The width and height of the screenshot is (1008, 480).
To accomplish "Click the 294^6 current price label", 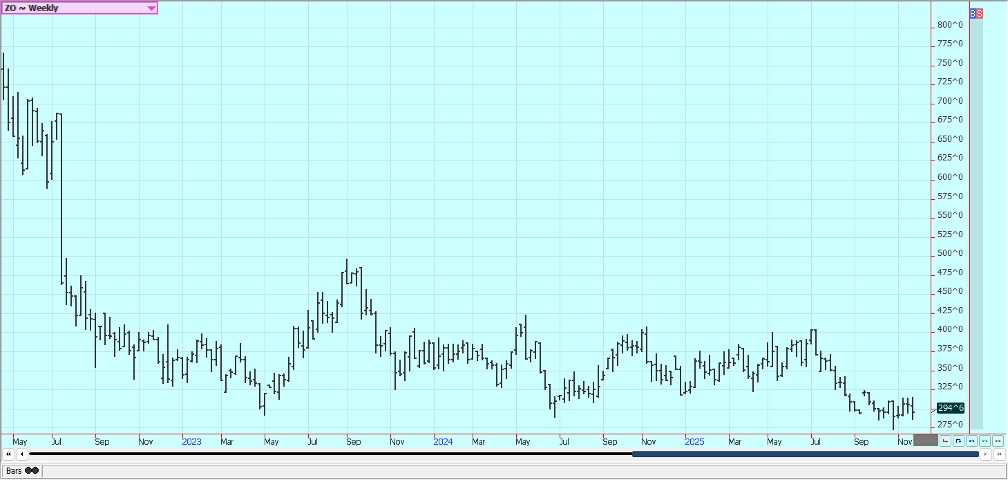I will (953, 408).
